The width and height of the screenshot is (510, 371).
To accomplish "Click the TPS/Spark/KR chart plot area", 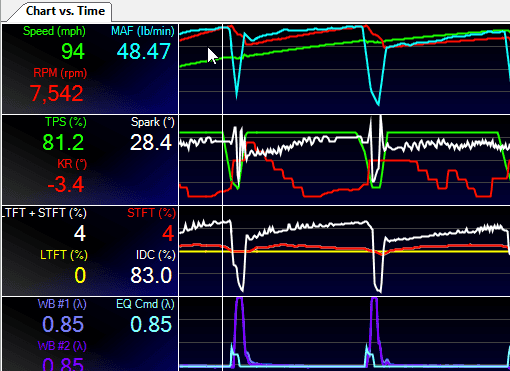I will click(344, 160).
